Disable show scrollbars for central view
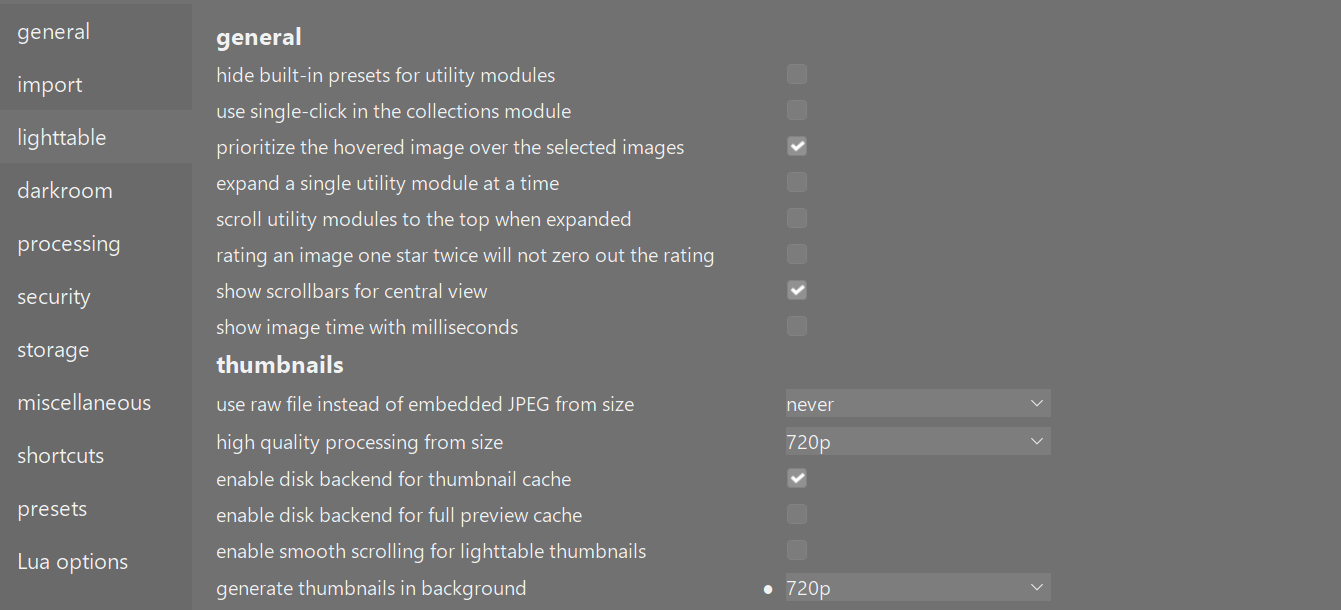Viewport: 1341px width, 610px height. click(x=797, y=291)
